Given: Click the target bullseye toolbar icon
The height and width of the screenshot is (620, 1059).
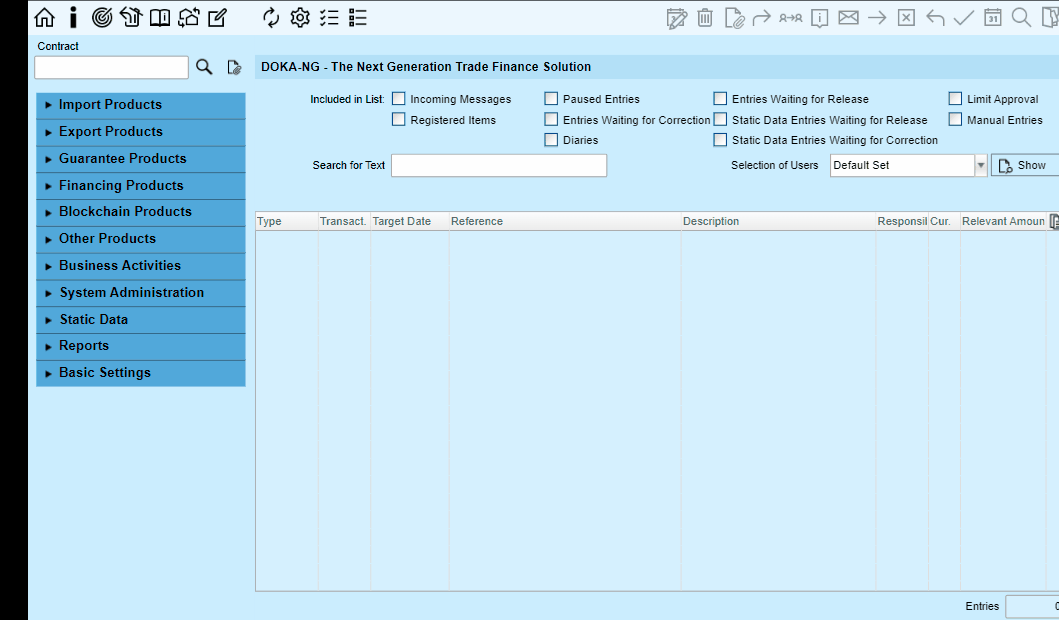Looking at the screenshot, I should pyautogui.click(x=102, y=17).
